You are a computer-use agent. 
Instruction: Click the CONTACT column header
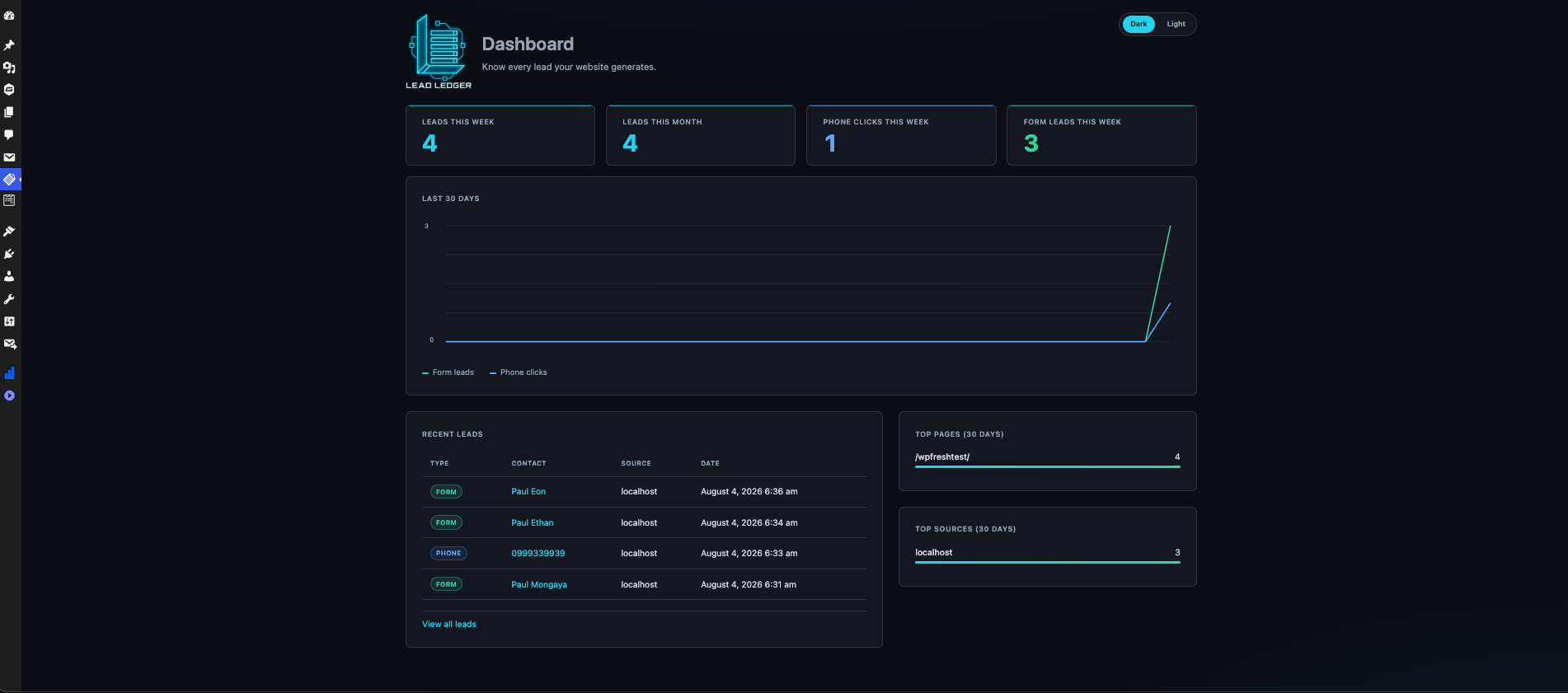[528, 464]
